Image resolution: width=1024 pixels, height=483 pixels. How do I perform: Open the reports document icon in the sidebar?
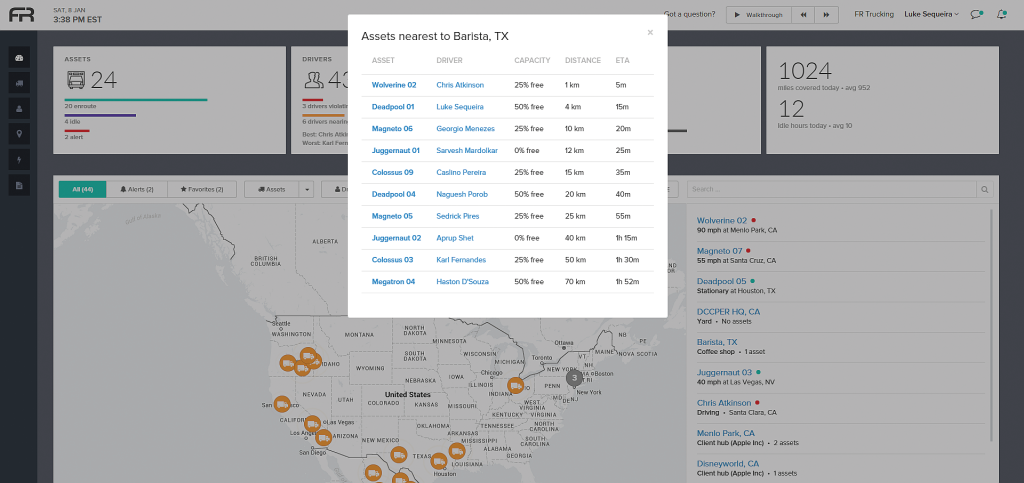point(19,185)
